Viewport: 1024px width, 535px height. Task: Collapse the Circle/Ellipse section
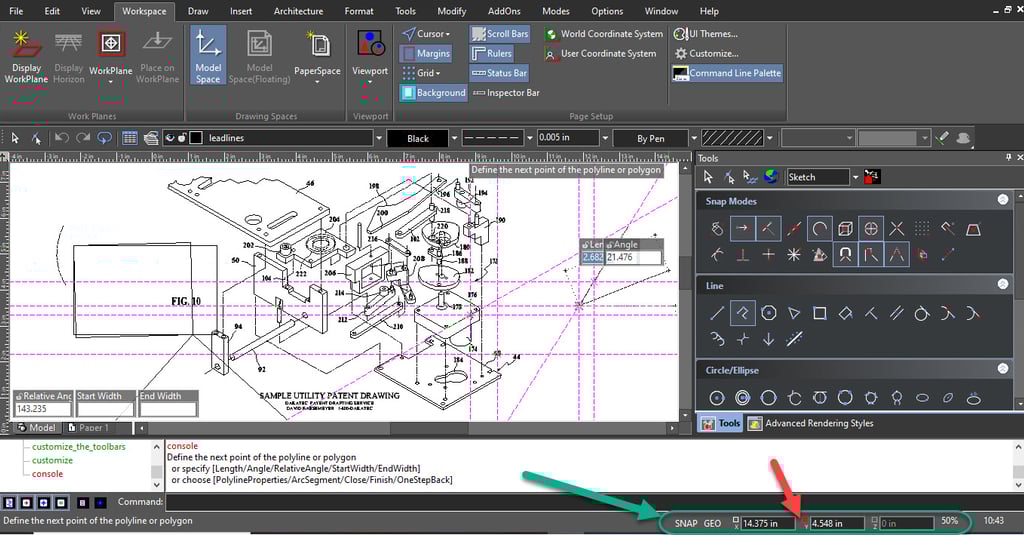pos(1003,368)
